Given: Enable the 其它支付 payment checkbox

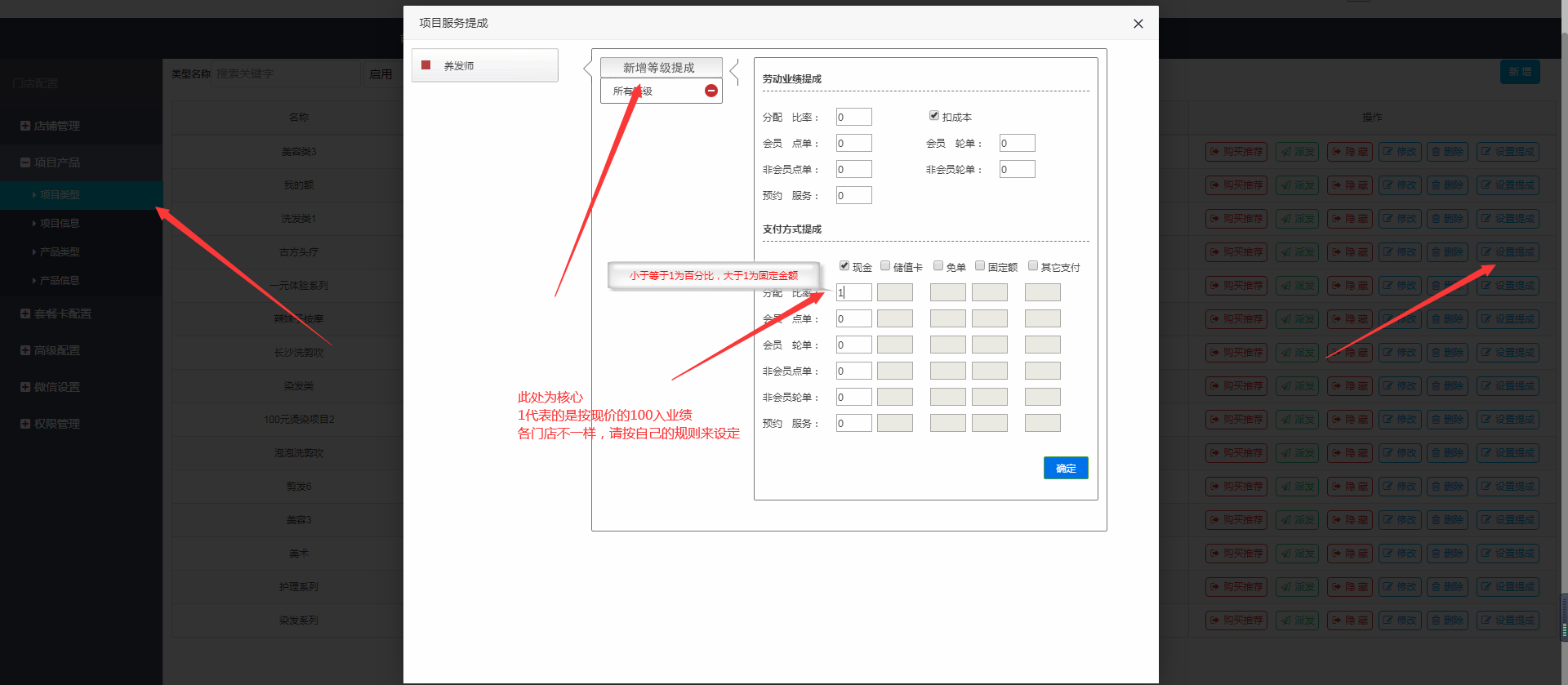Looking at the screenshot, I should (1033, 266).
